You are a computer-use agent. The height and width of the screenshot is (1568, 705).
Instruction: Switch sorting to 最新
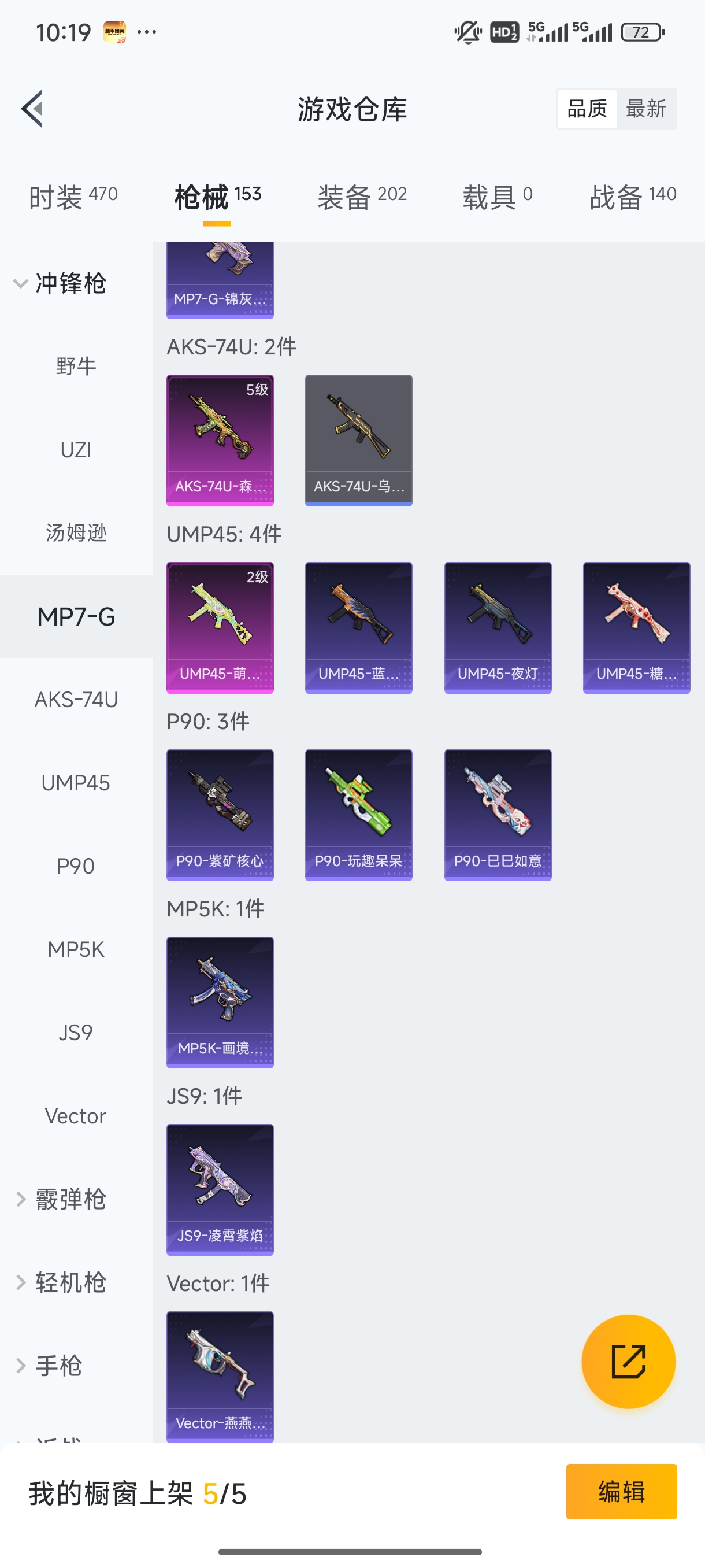(x=646, y=109)
